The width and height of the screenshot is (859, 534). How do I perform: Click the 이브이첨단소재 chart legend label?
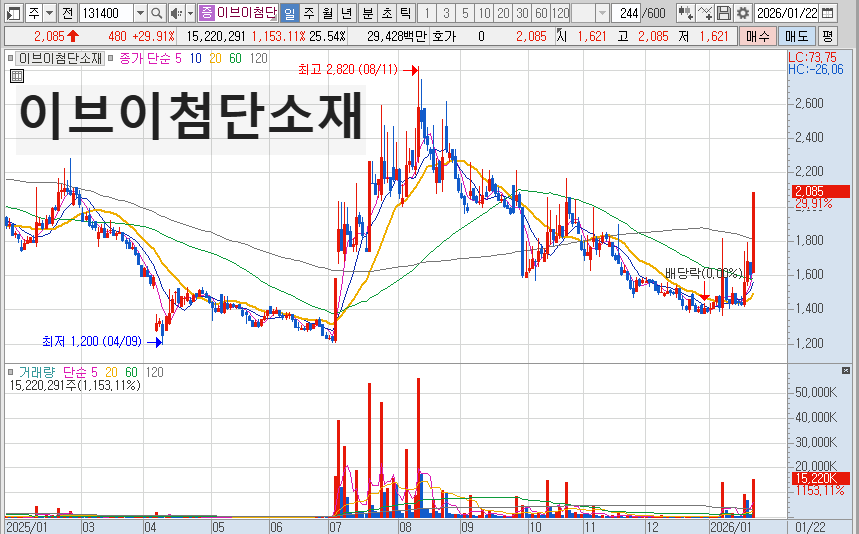(x=60, y=58)
